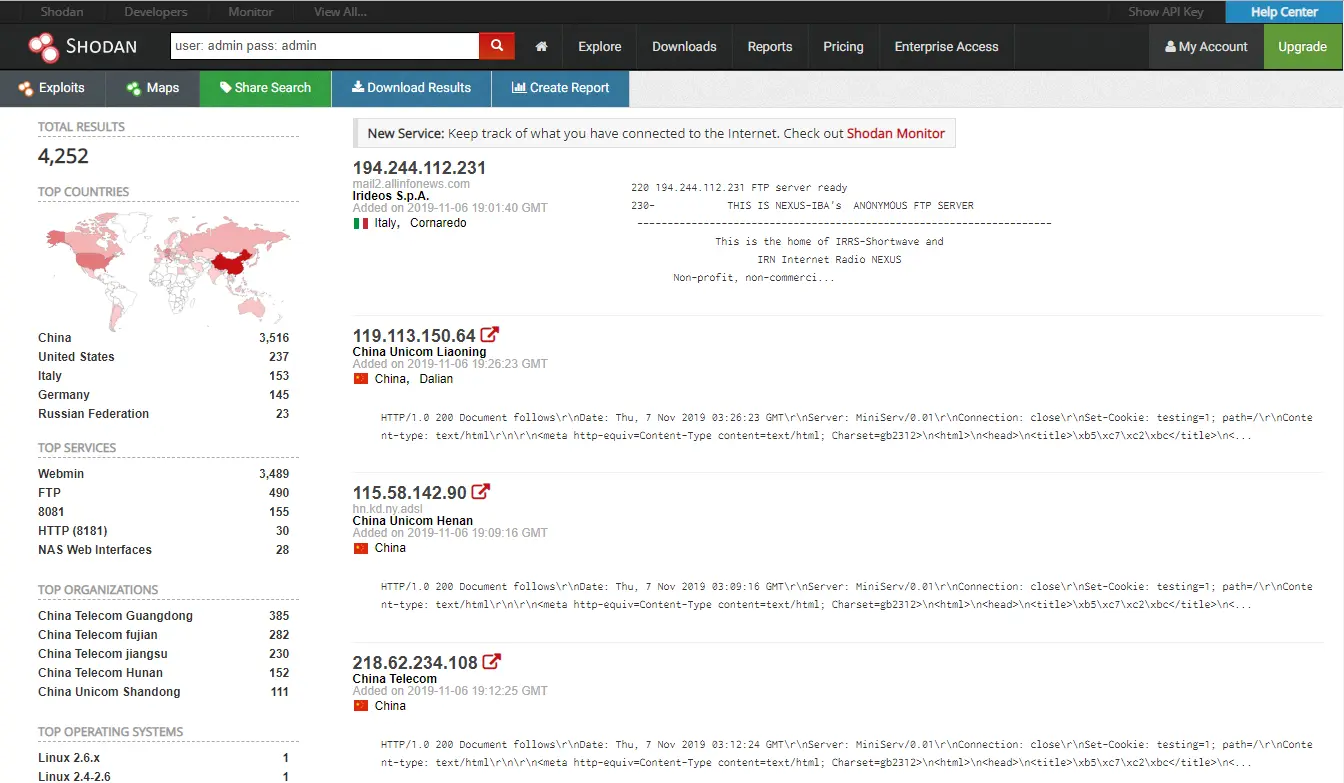Click Dalian city link

pos(436,379)
